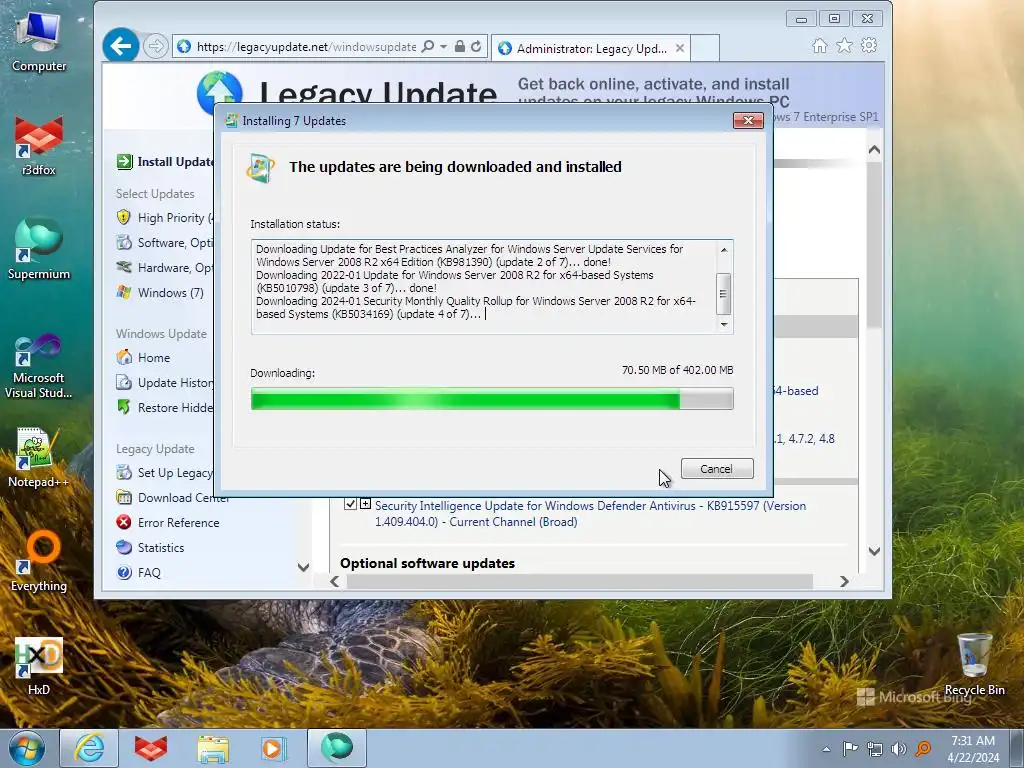Click the volume speaker tray icon
The height and width of the screenshot is (768, 1024).
[x=899, y=749]
